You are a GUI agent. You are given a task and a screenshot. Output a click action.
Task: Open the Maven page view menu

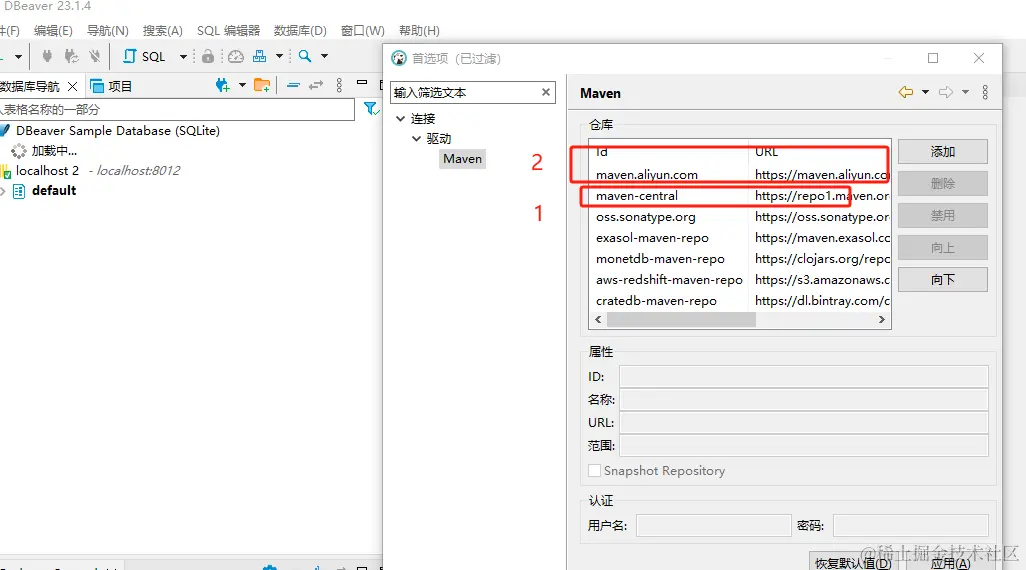(985, 92)
